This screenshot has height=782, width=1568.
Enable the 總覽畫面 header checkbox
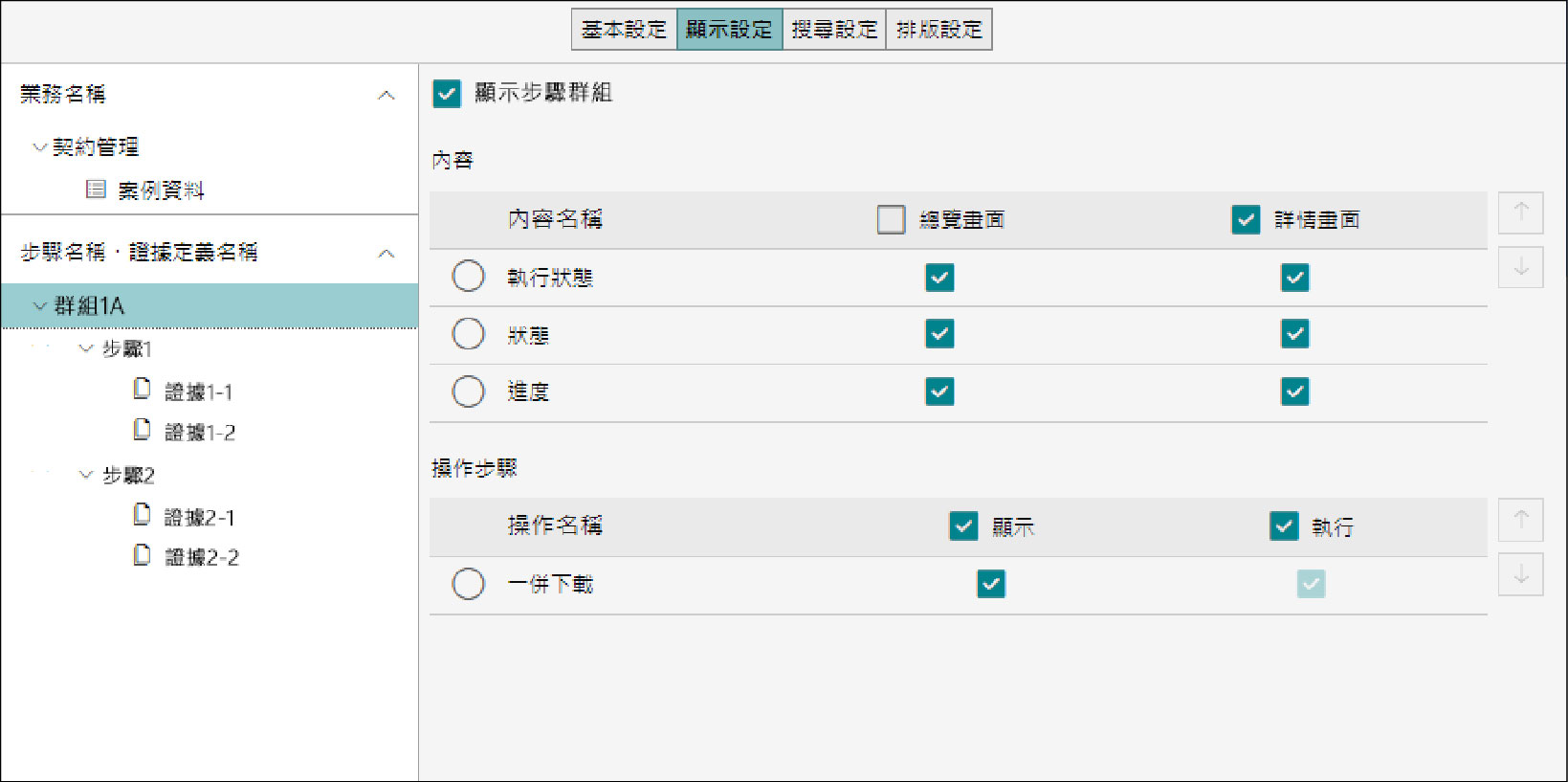pyautogui.click(x=891, y=220)
